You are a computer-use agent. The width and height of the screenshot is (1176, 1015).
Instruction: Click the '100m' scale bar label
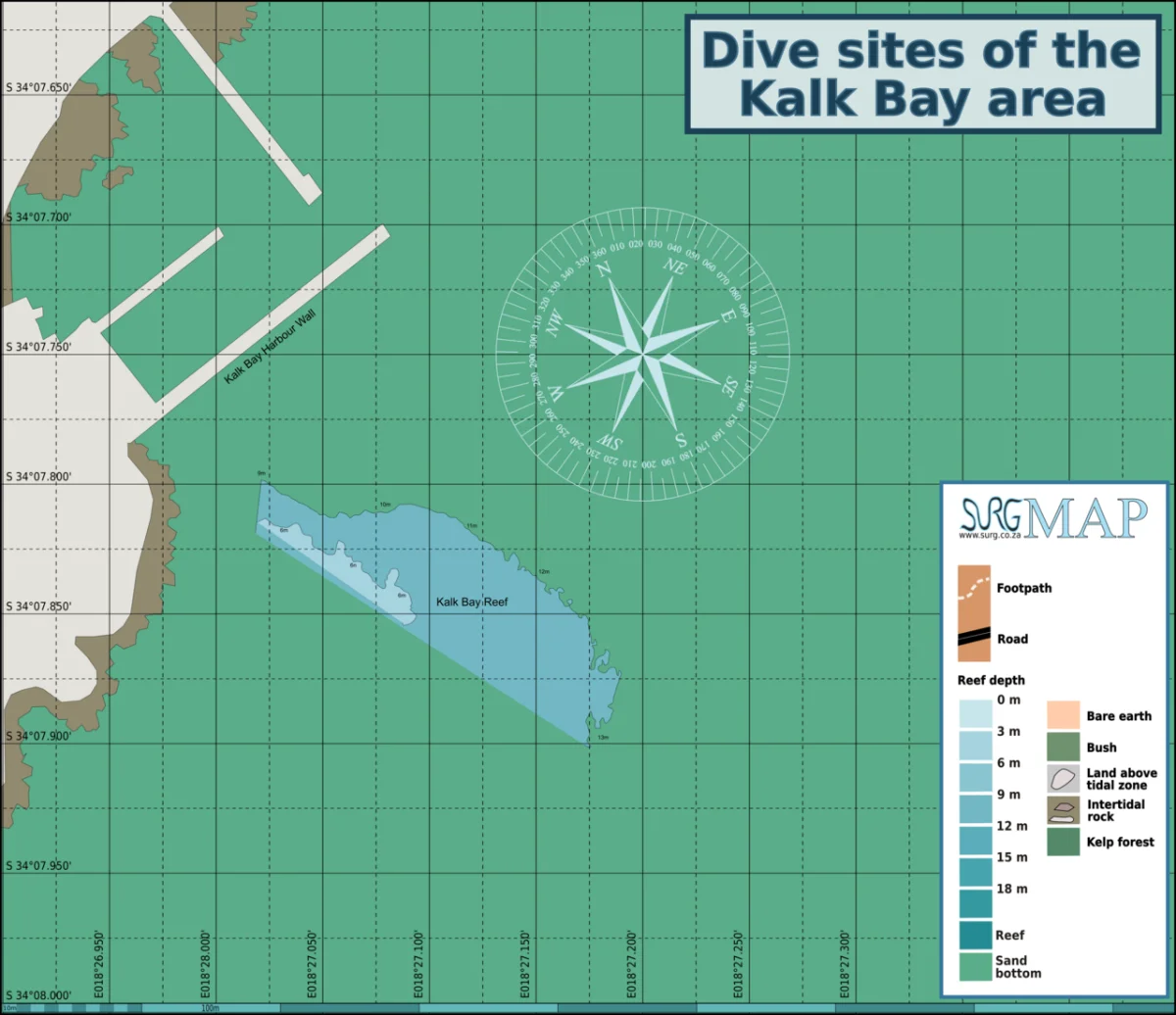pos(210,1007)
